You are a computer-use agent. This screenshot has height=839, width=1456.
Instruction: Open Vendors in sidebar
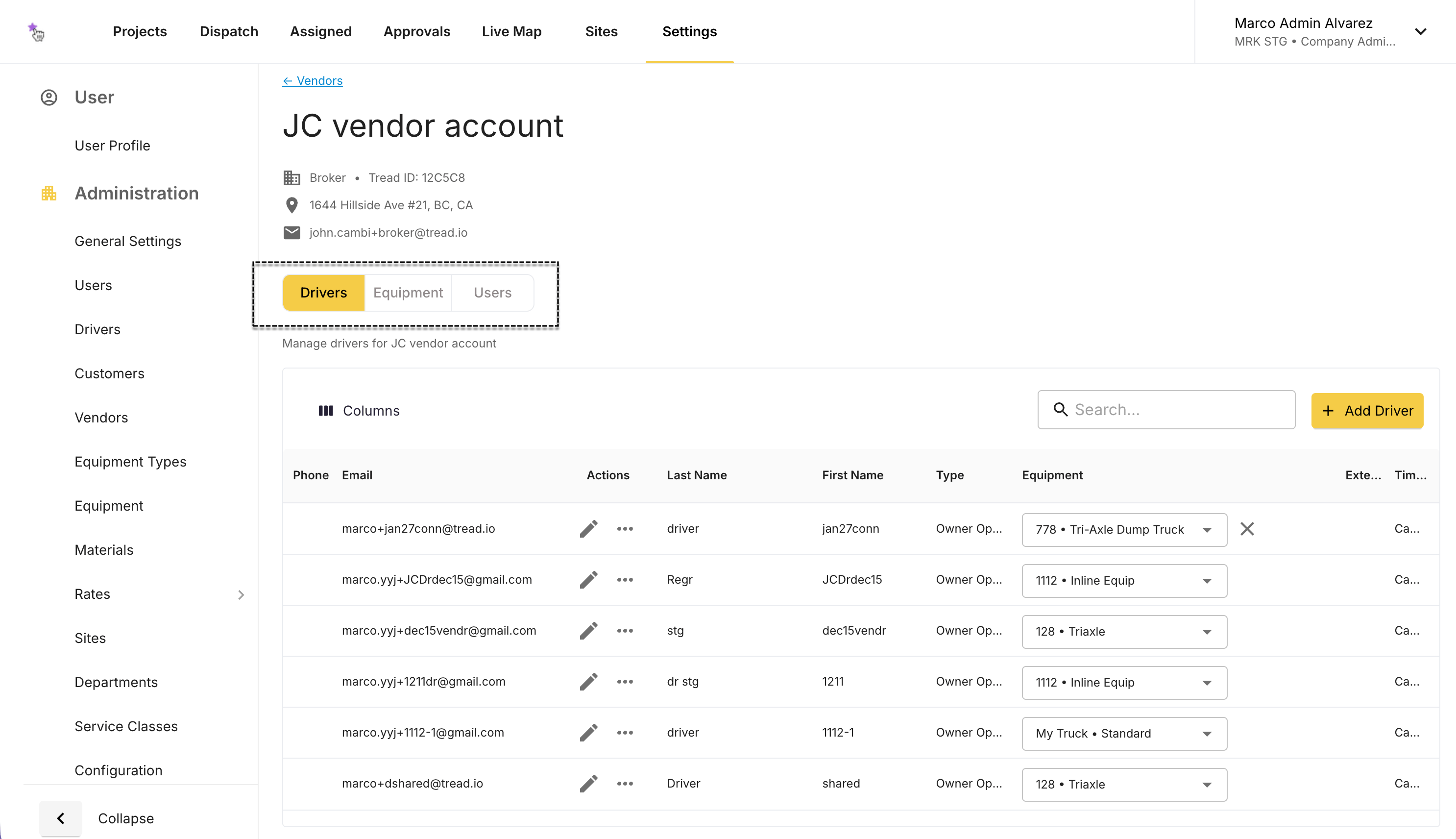click(101, 418)
